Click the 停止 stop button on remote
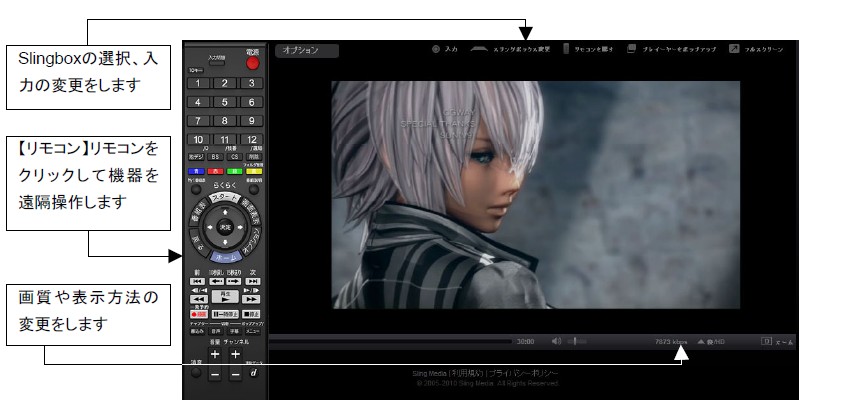This screenshot has width=843, height=405. pyautogui.click(x=252, y=314)
